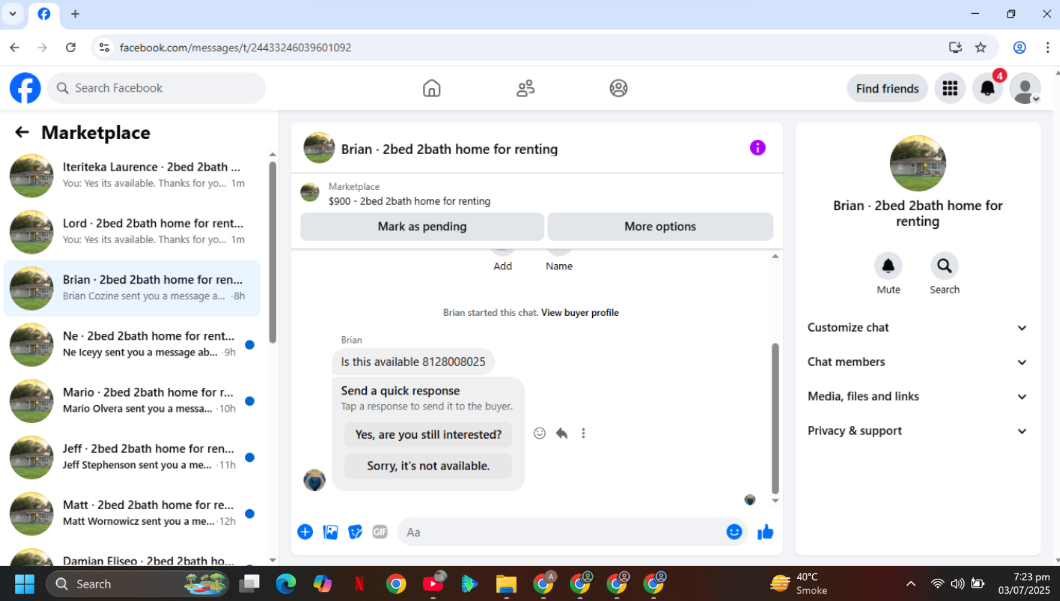Click the Find friends button
Image resolution: width=1060 pixels, height=601 pixels.
[x=887, y=89]
